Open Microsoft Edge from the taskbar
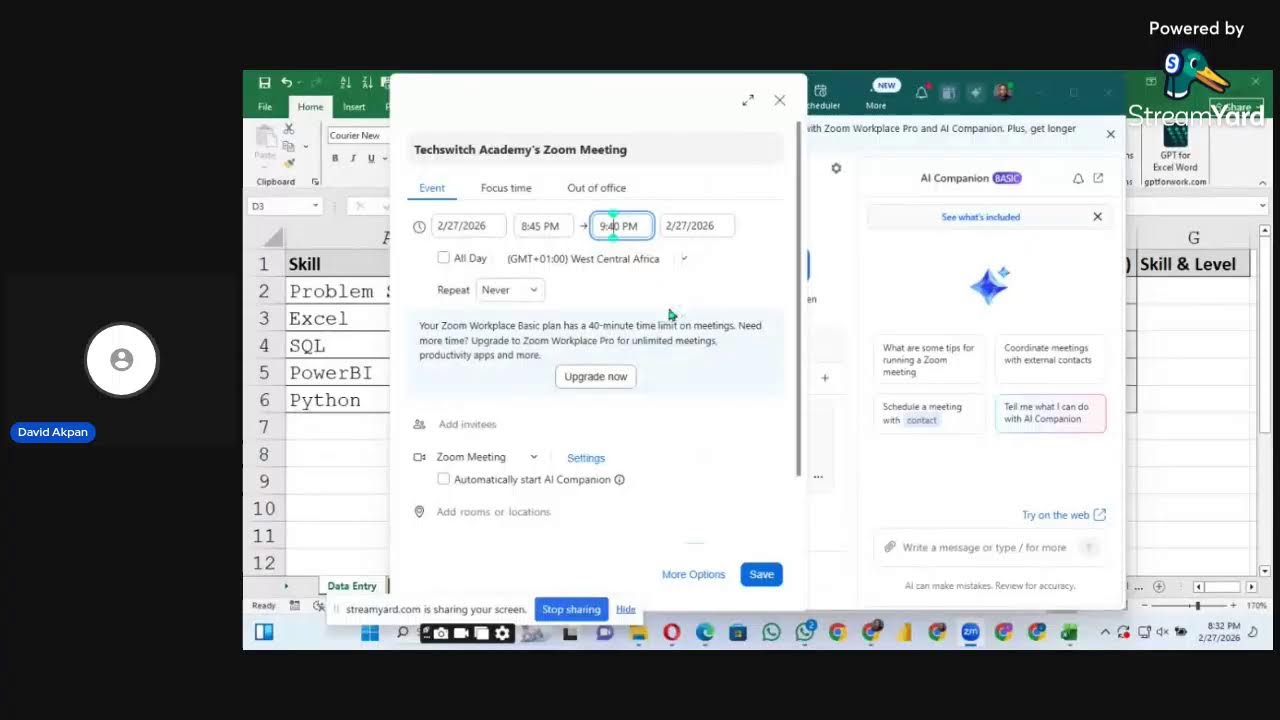This screenshot has width=1280, height=720. (x=705, y=633)
